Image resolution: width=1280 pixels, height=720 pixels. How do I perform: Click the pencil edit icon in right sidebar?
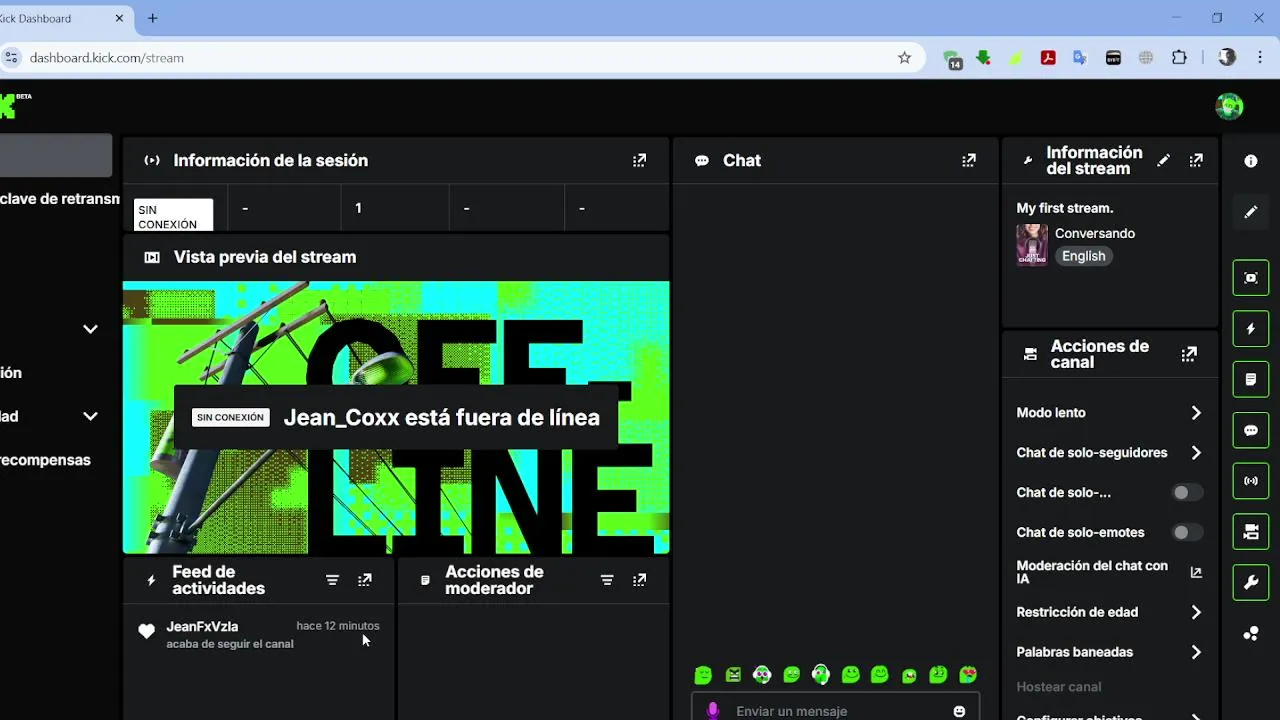point(1251,212)
